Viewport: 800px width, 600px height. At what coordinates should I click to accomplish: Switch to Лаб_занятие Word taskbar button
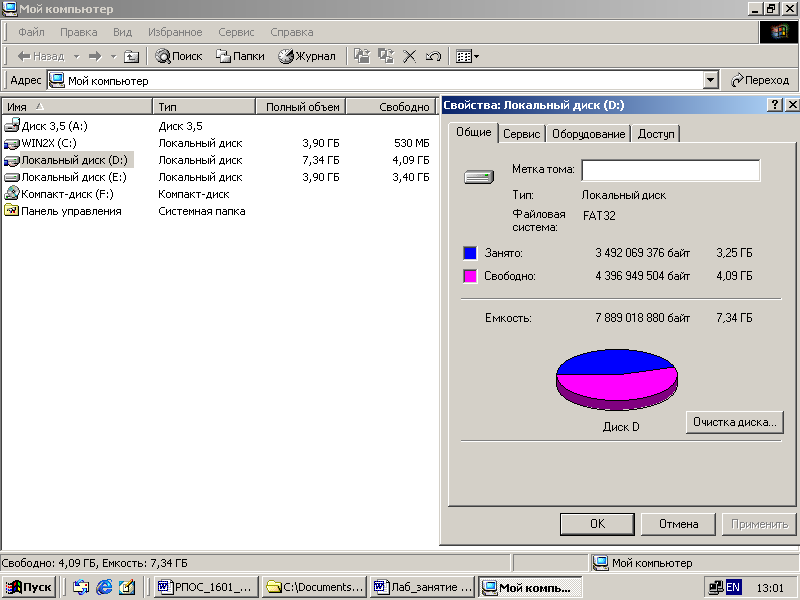tap(423, 587)
